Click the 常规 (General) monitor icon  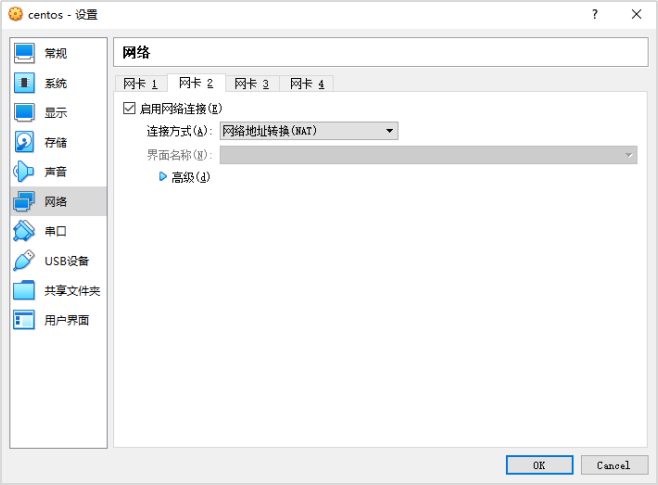(24, 53)
